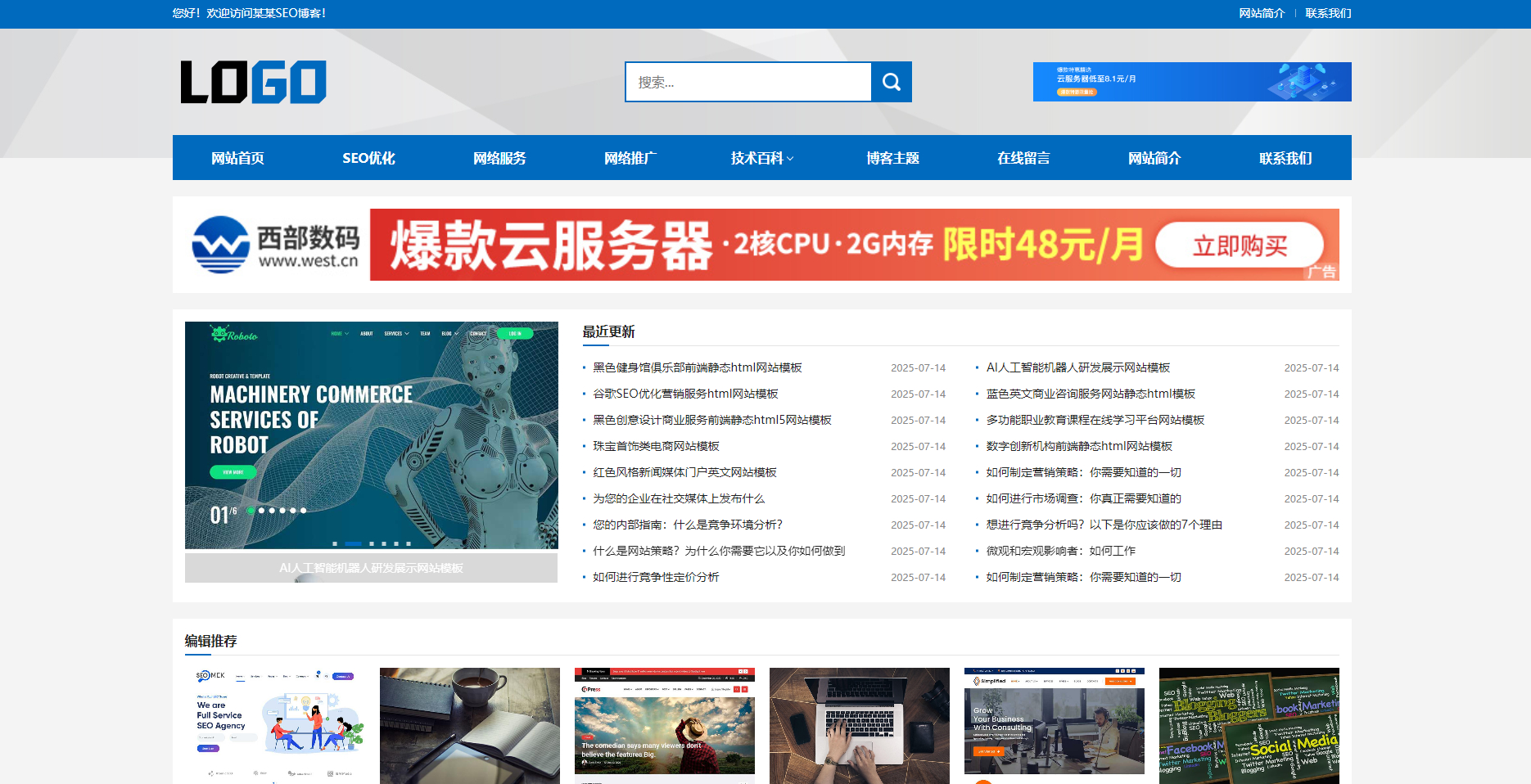This screenshot has width=1531, height=784.
Task: Open article 珠宝首饰类电商网站模板
Action: 656,446
